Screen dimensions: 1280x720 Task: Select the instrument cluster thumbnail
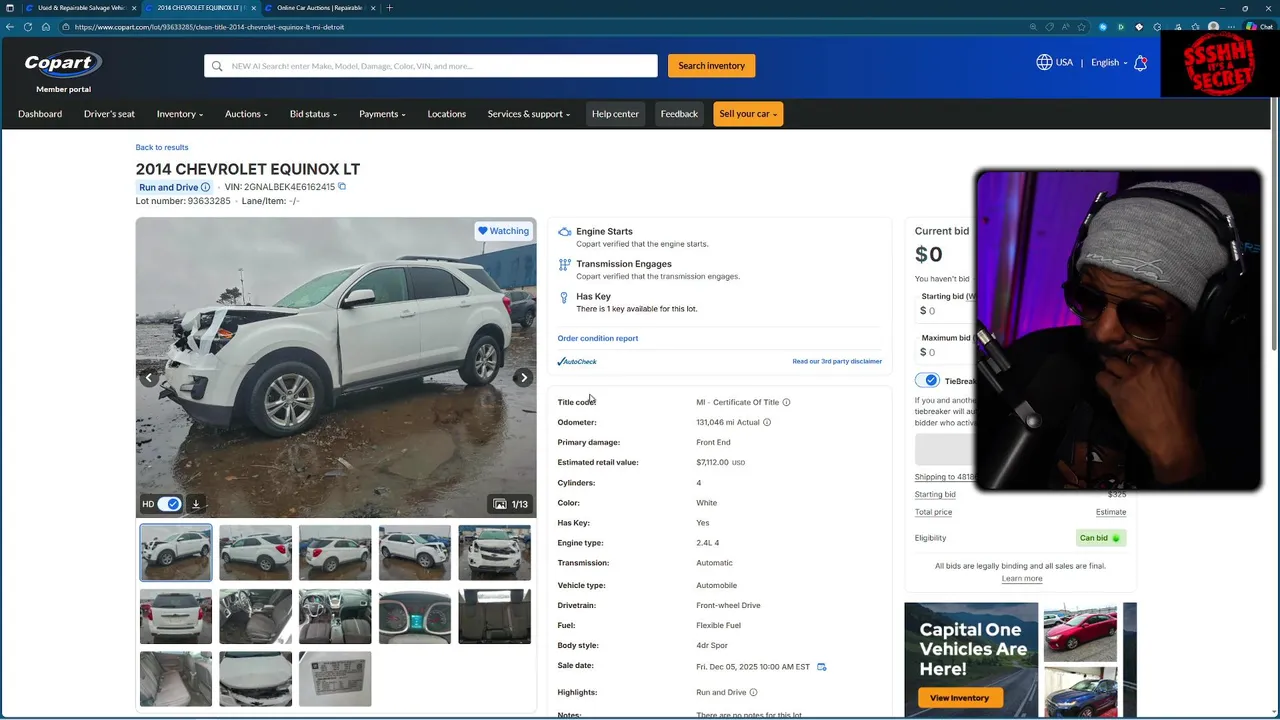415,616
